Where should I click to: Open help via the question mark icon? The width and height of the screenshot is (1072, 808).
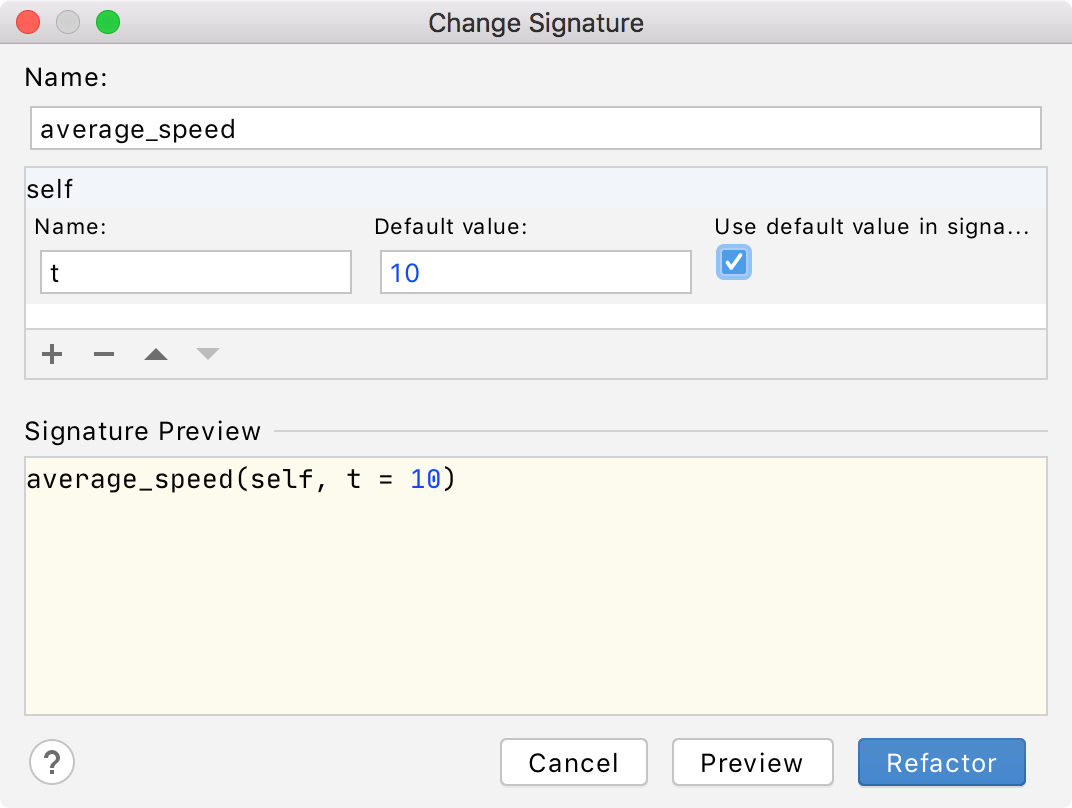click(x=51, y=762)
